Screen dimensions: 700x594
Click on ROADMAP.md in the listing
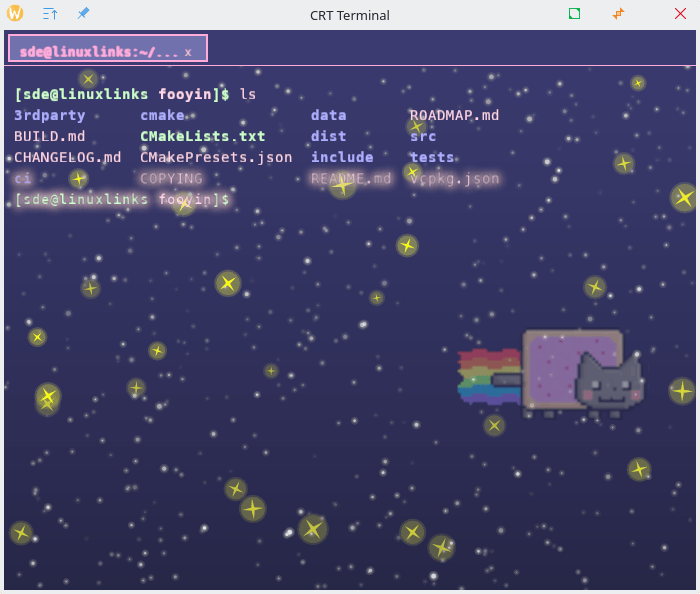pyautogui.click(x=454, y=115)
